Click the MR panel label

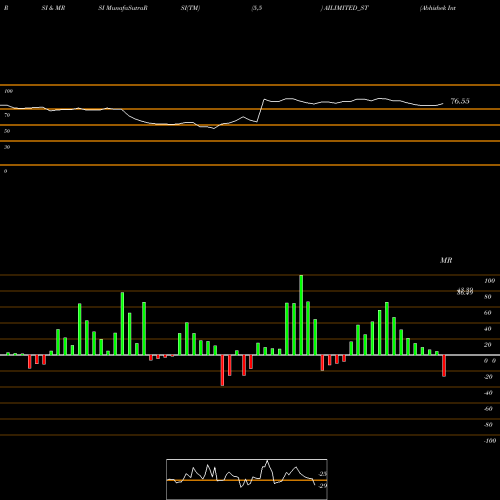point(446,260)
